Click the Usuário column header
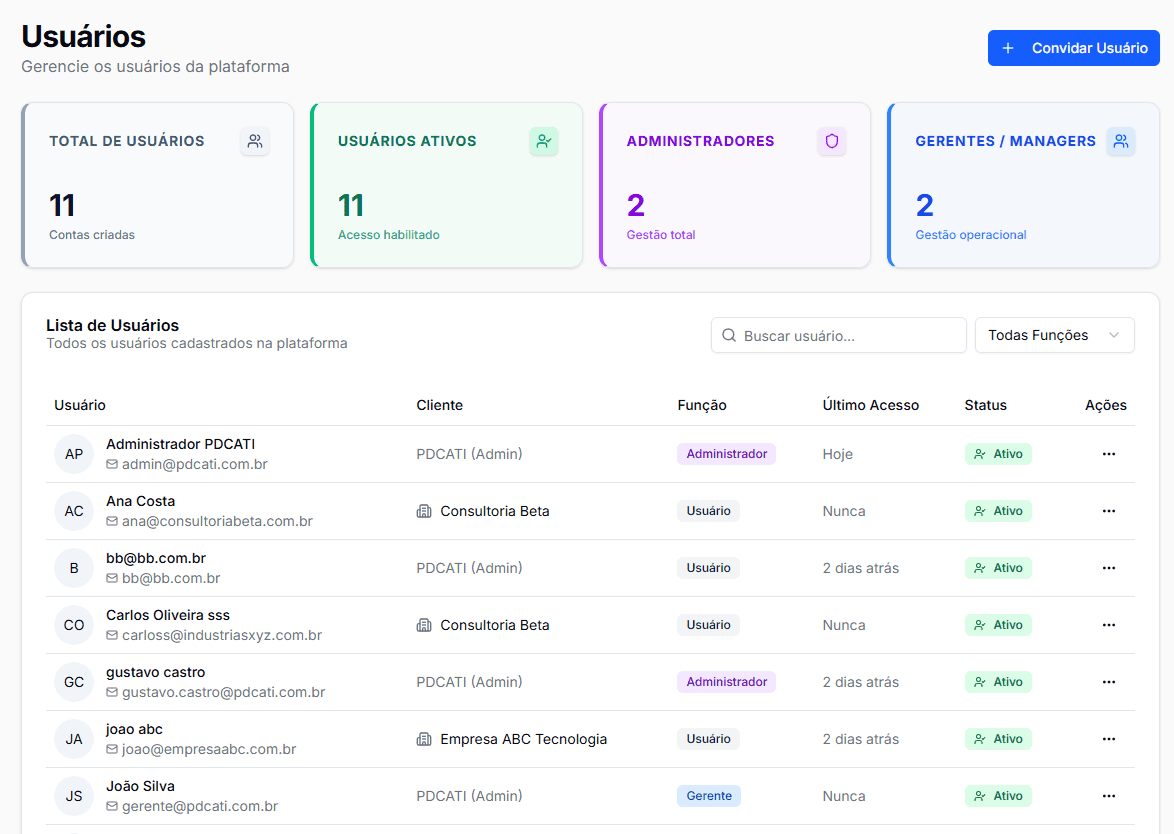This screenshot has width=1174, height=834. tap(80, 405)
